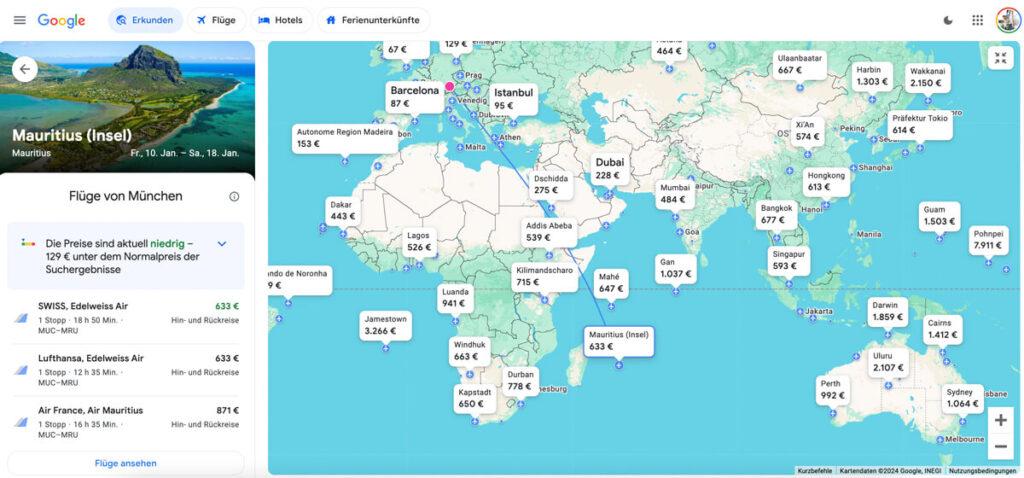Image resolution: width=1024 pixels, height=478 pixels.
Task: Open the hamburger main menu
Action: [x=20, y=20]
